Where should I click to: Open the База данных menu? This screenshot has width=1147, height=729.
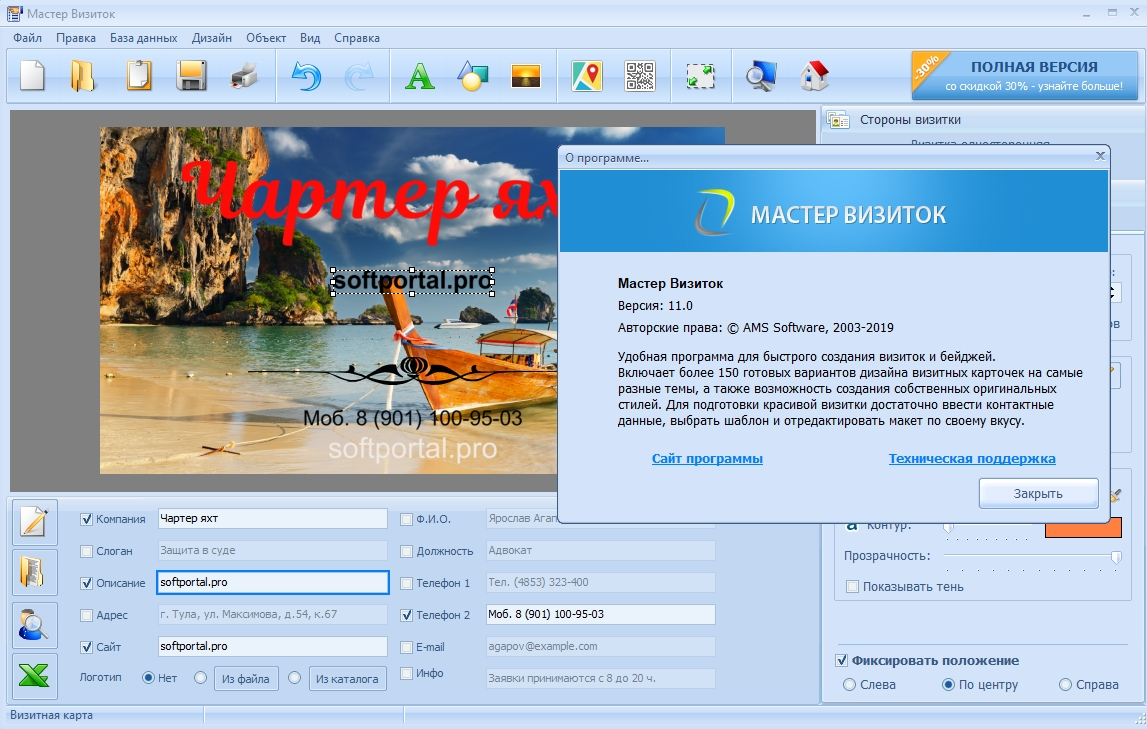[x=143, y=38]
